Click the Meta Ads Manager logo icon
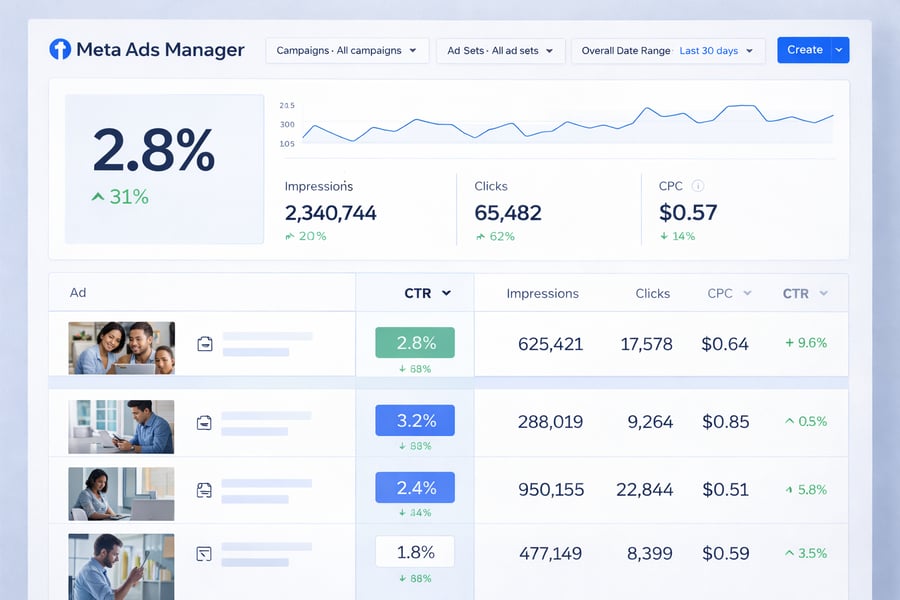Screen dimensions: 900x600 [x=58, y=50]
